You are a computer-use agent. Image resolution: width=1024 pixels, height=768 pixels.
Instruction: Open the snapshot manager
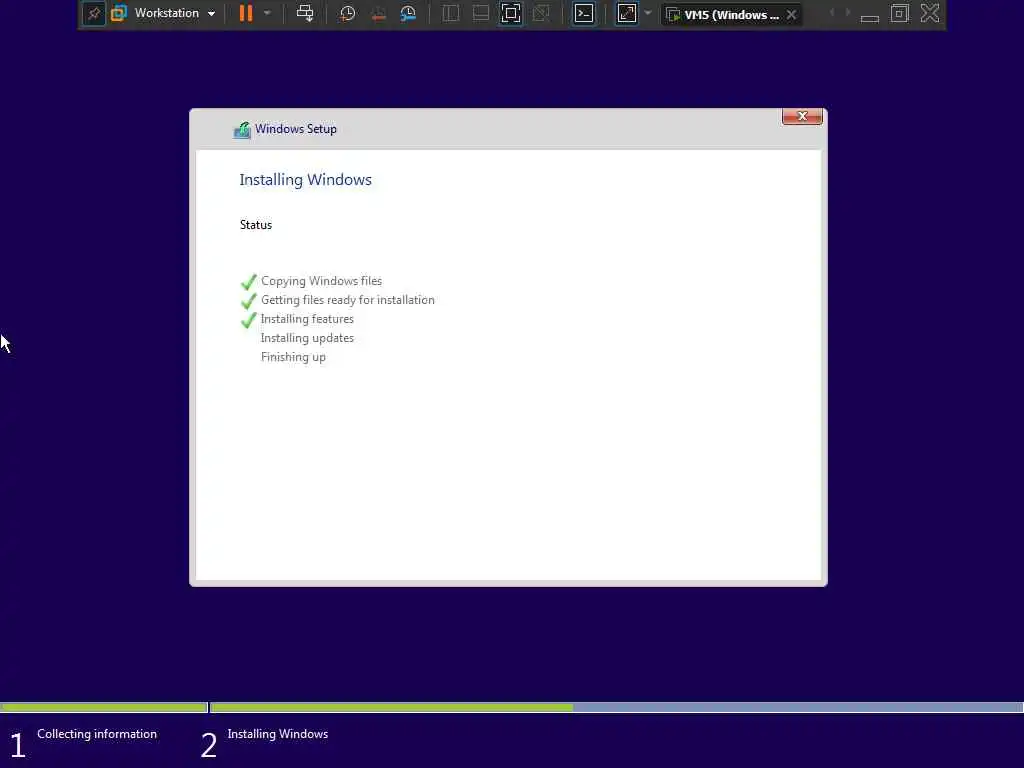pyautogui.click(x=408, y=14)
